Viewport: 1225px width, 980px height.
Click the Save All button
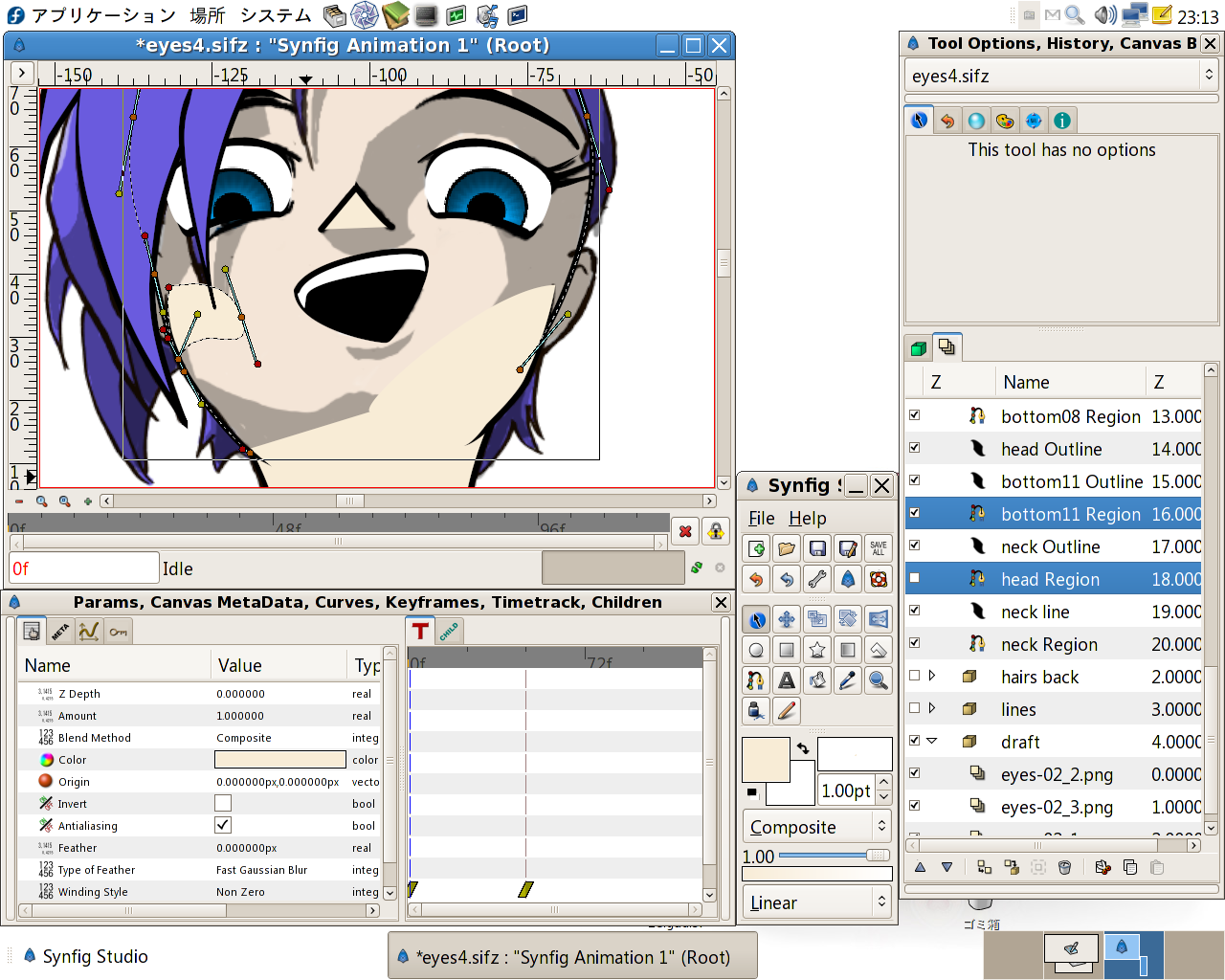coord(879,548)
